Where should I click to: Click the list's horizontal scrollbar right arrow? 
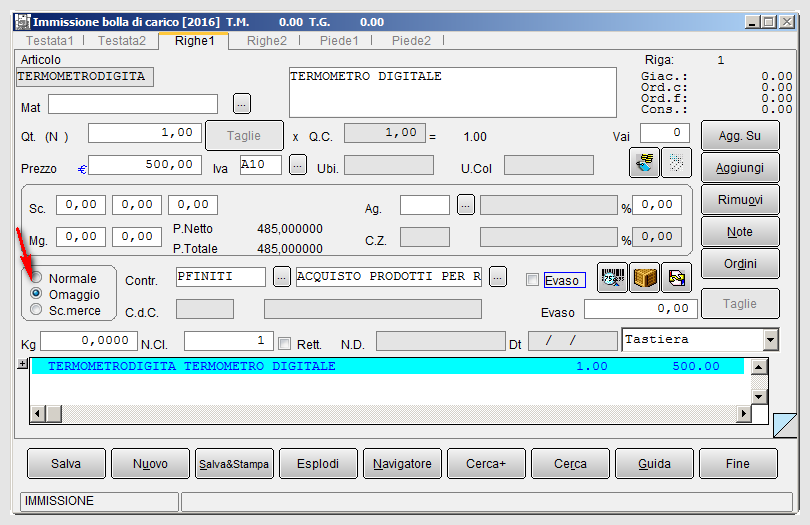click(x=743, y=413)
